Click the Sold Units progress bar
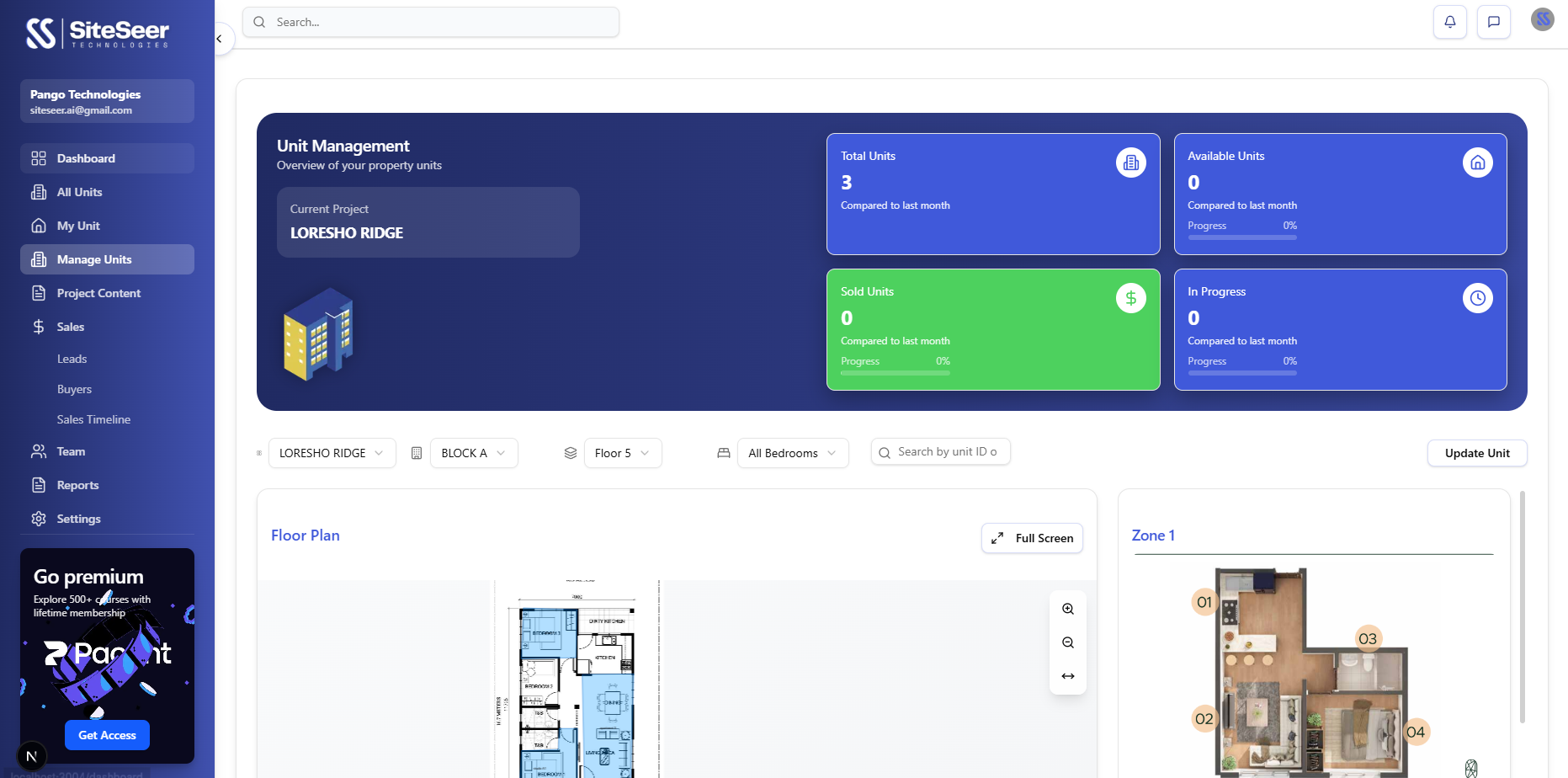The image size is (1568, 778). (895, 372)
